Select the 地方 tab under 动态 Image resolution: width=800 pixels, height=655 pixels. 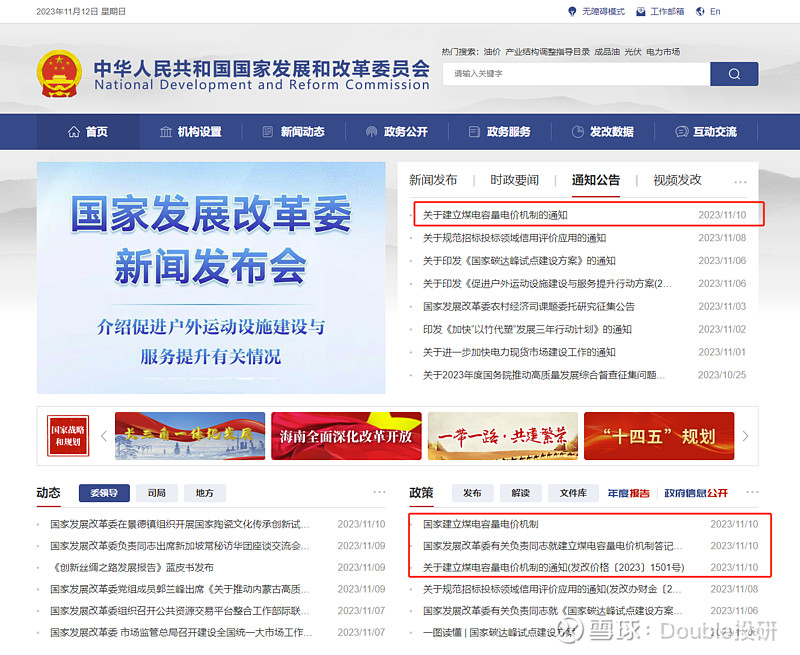pyautogui.click(x=205, y=493)
